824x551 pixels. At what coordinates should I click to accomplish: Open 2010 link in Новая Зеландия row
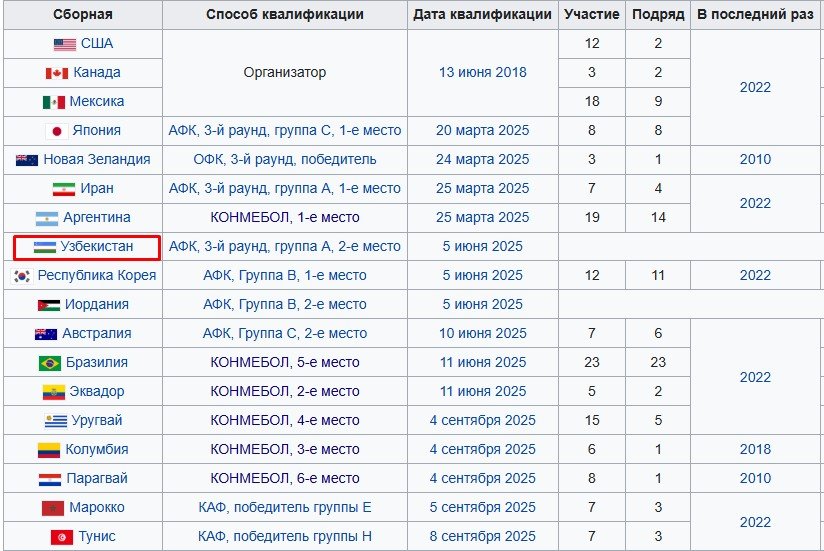point(755,159)
